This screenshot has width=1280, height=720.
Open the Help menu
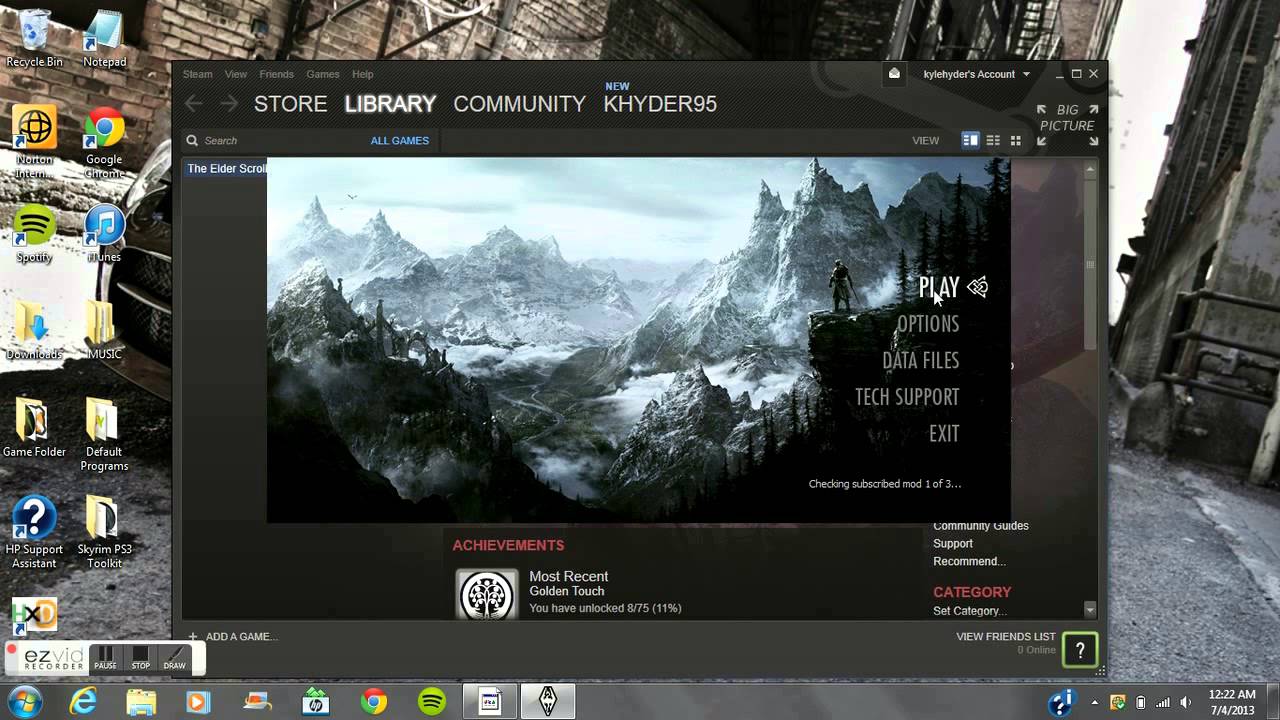point(363,74)
